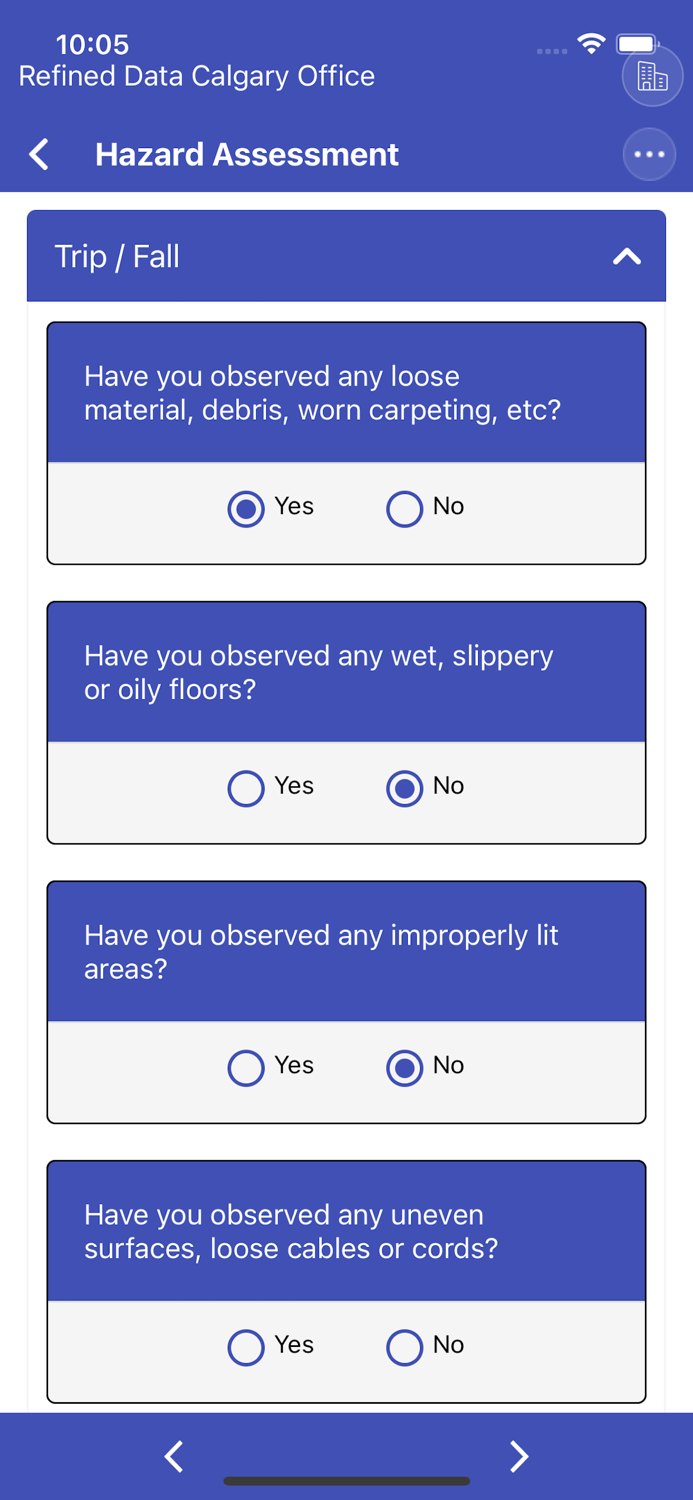
Task: Tap the battery status icon
Action: [637, 44]
